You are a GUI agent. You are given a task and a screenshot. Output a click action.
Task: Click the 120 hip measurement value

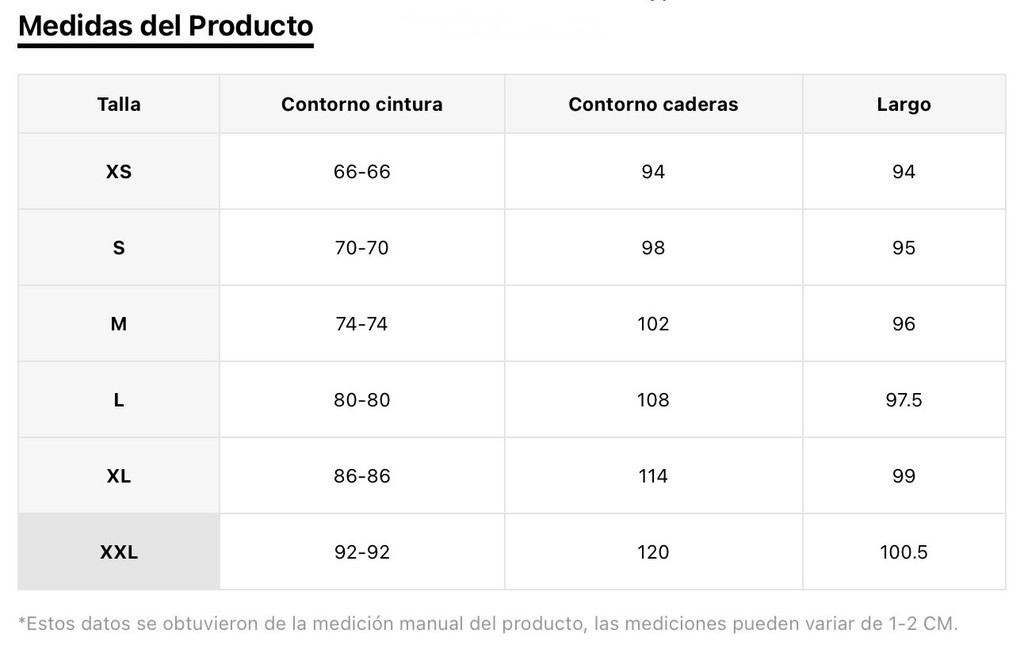[x=653, y=552]
